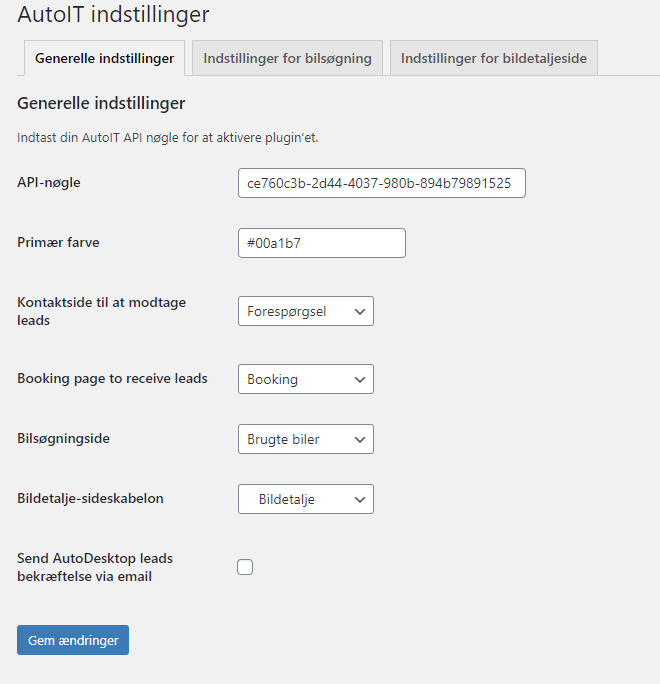Enable Send AutoDesktop leads email confirmation checkbox
The image size is (660, 684).
tap(245, 567)
